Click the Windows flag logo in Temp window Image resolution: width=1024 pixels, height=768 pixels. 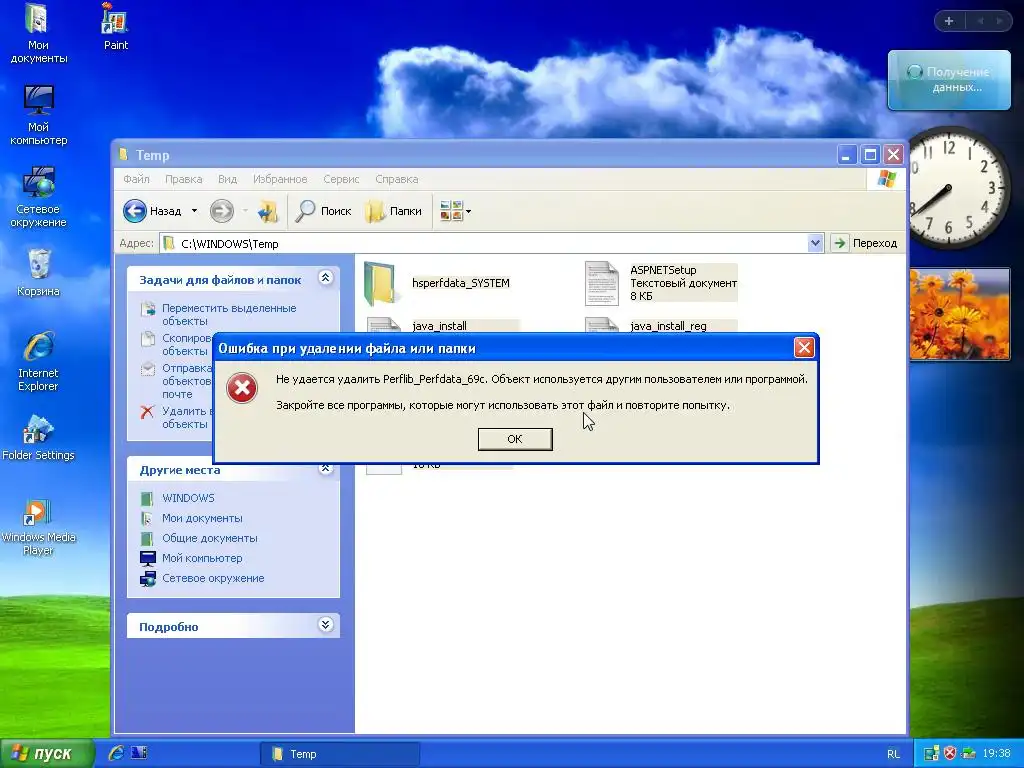click(x=886, y=178)
